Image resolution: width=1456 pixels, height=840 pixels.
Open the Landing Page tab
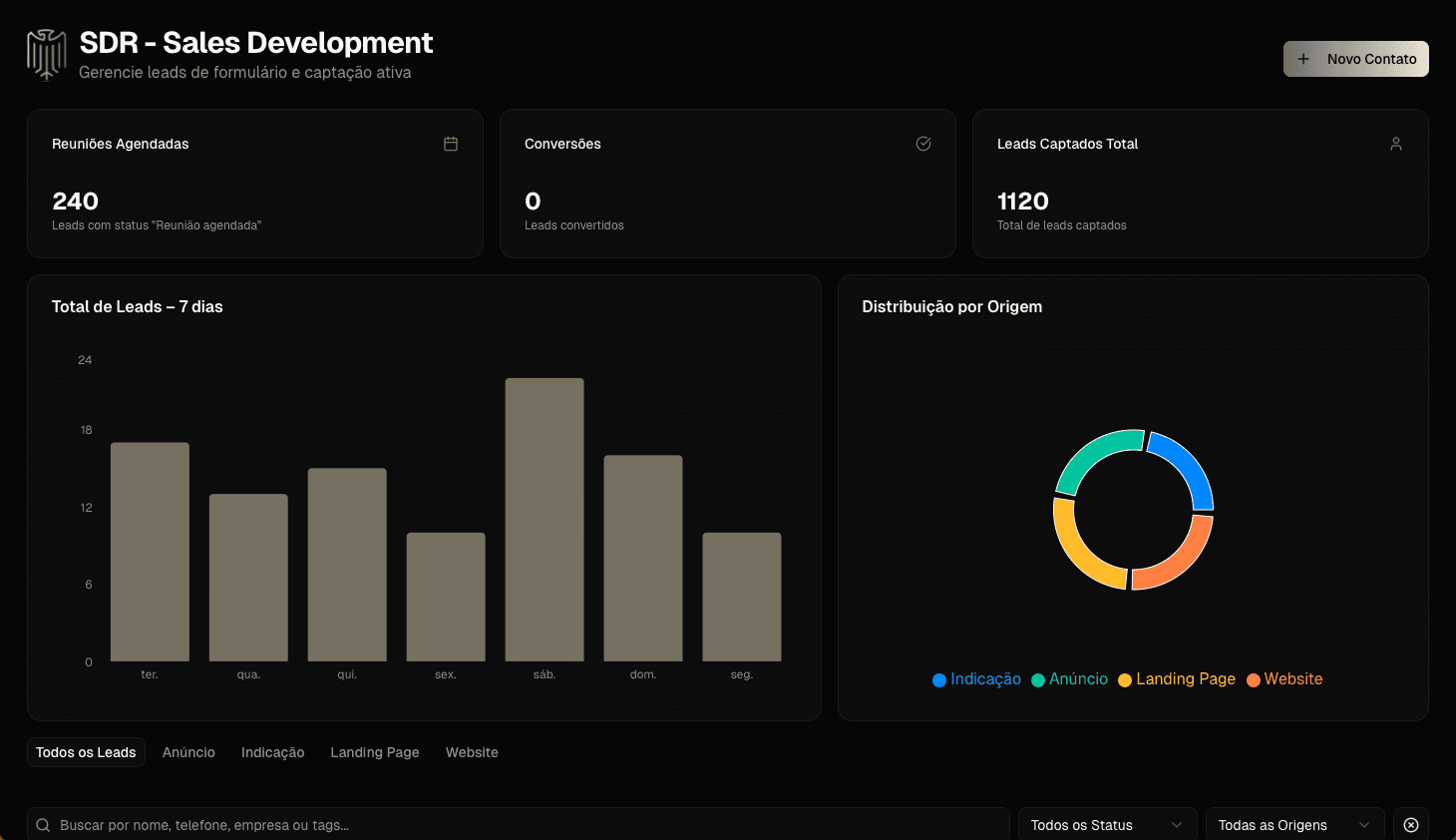point(375,752)
